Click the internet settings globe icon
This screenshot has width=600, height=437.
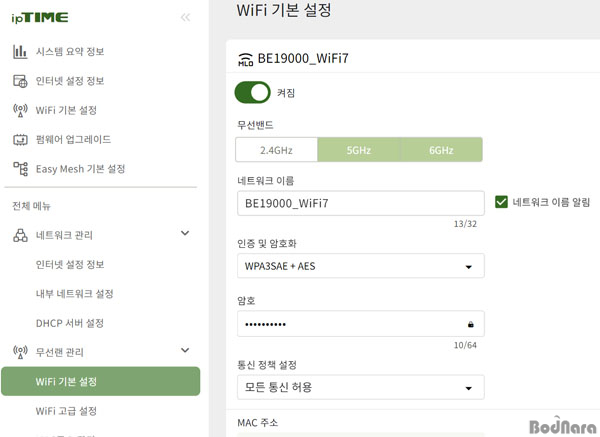click(x=20, y=81)
